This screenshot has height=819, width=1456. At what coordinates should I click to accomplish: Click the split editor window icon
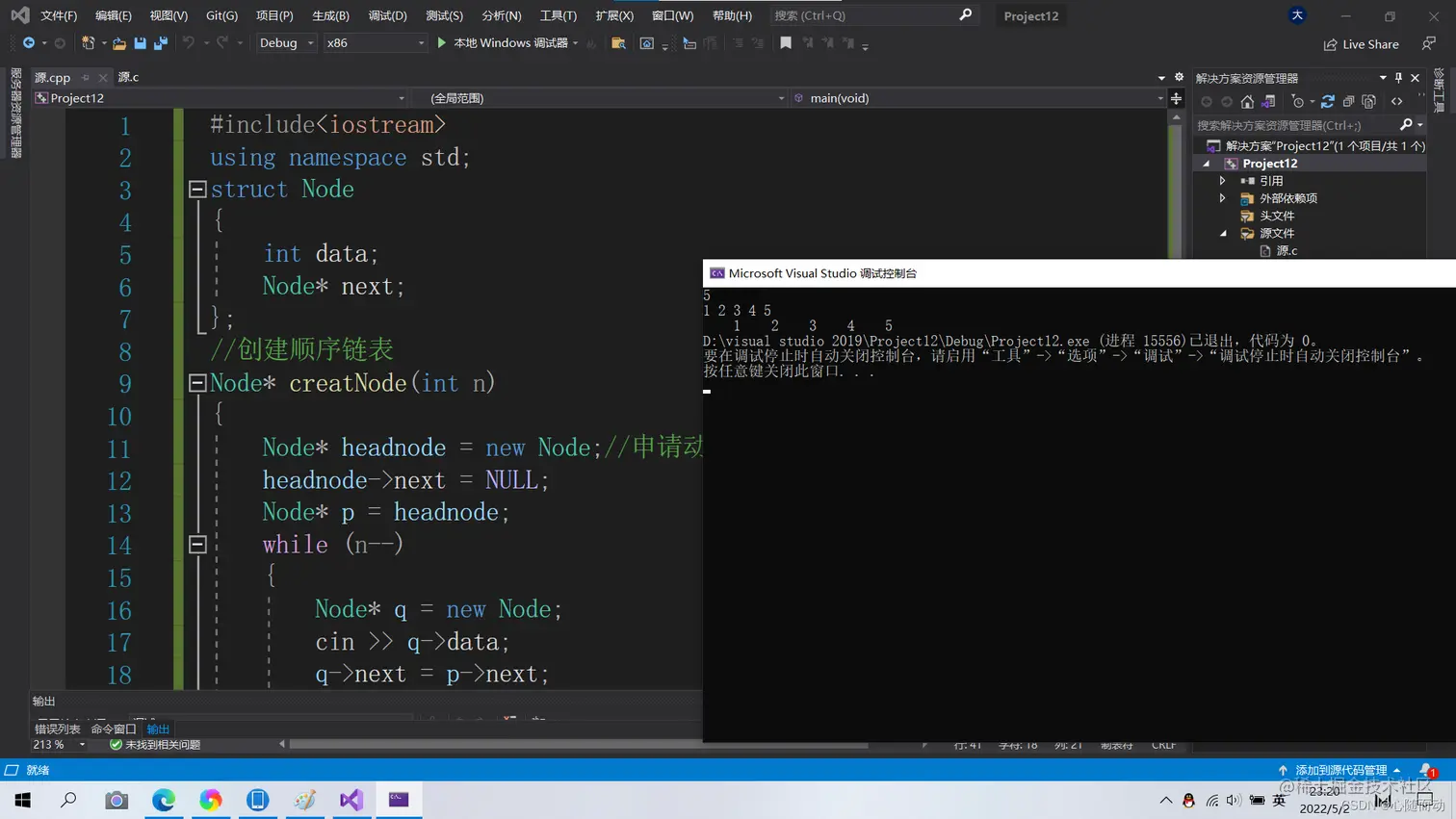click(x=1176, y=98)
